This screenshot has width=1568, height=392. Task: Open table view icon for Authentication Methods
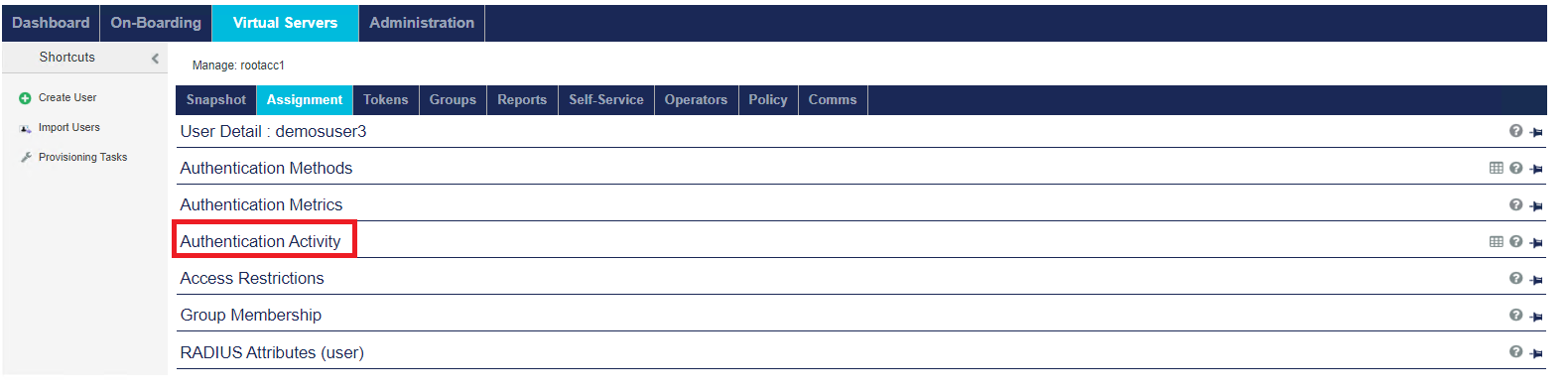point(1497,168)
